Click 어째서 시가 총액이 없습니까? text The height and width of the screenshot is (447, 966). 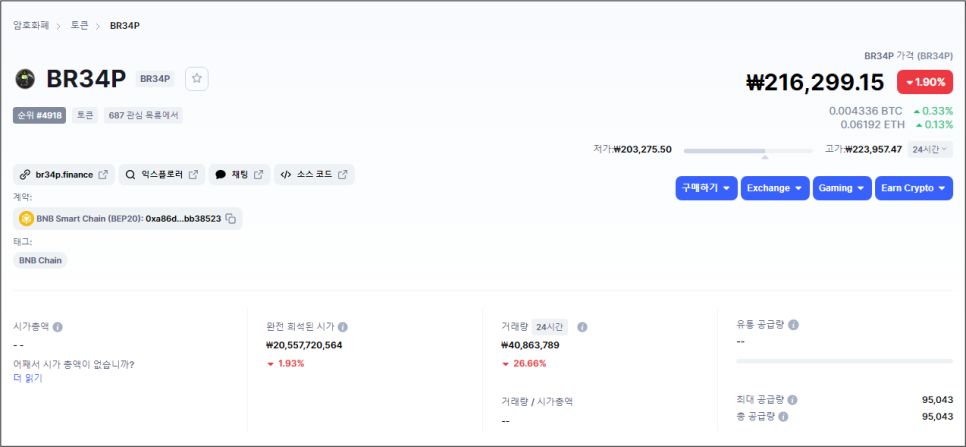[x=74, y=364]
